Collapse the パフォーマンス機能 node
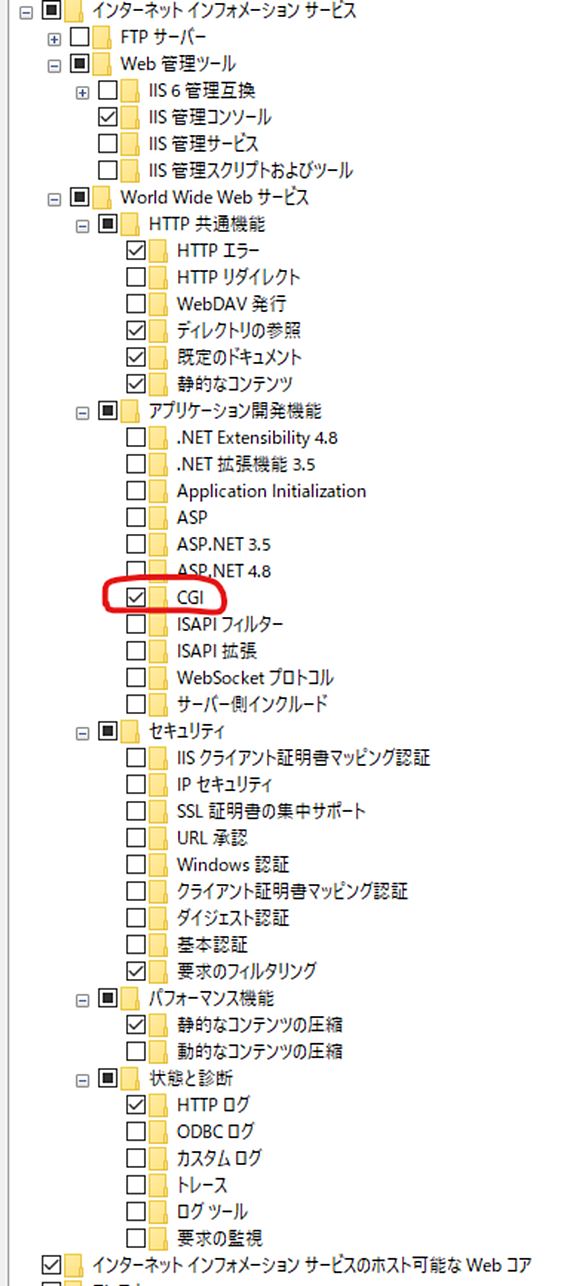The width and height of the screenshot is (586, 1286). [x=83, y=998]
